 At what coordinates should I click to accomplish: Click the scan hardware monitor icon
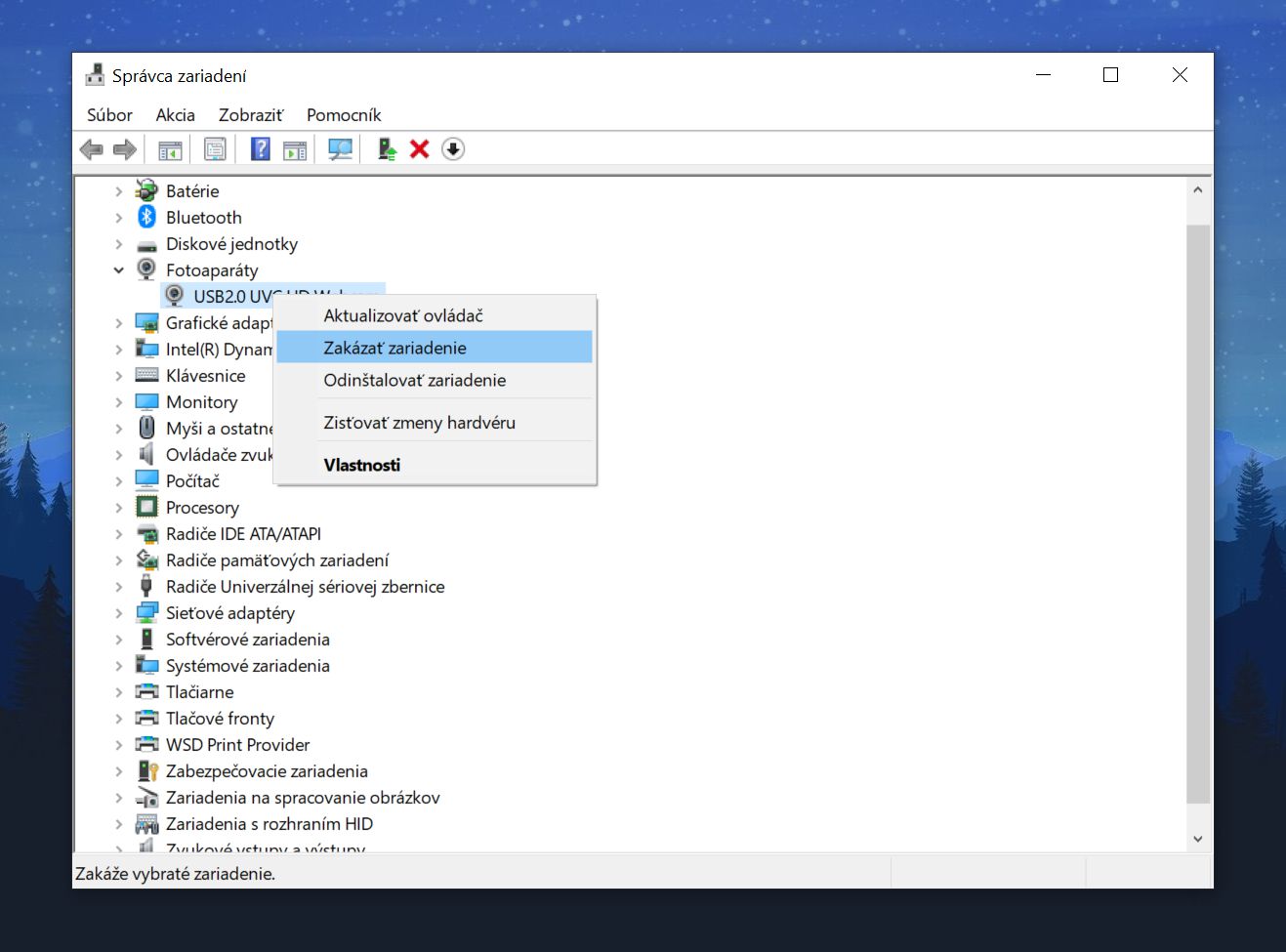coord(340,149)
